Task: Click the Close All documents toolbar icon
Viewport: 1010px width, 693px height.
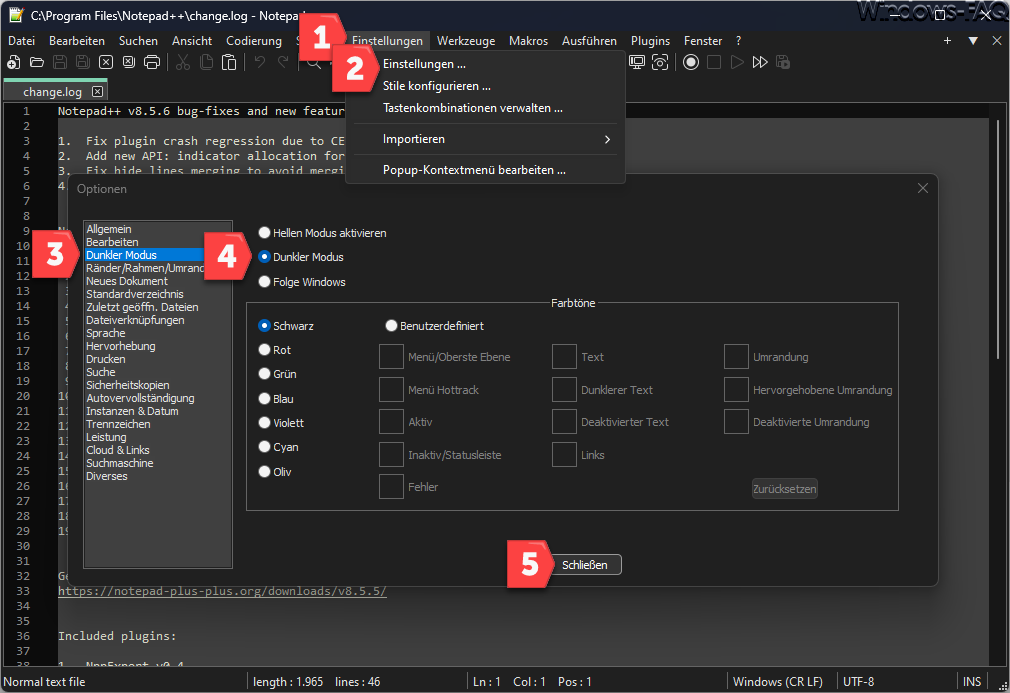Action: [x=129, y=62]
